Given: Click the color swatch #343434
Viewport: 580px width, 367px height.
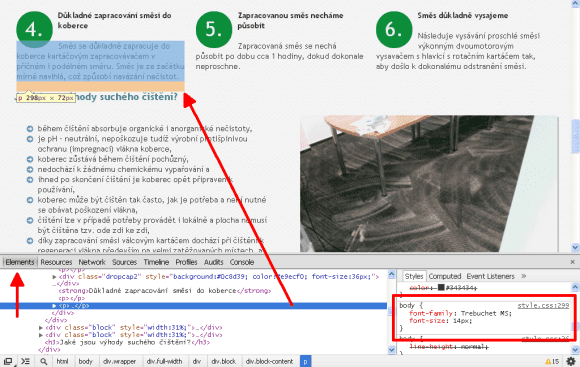Looking at the screenshot, I should 441,287.
